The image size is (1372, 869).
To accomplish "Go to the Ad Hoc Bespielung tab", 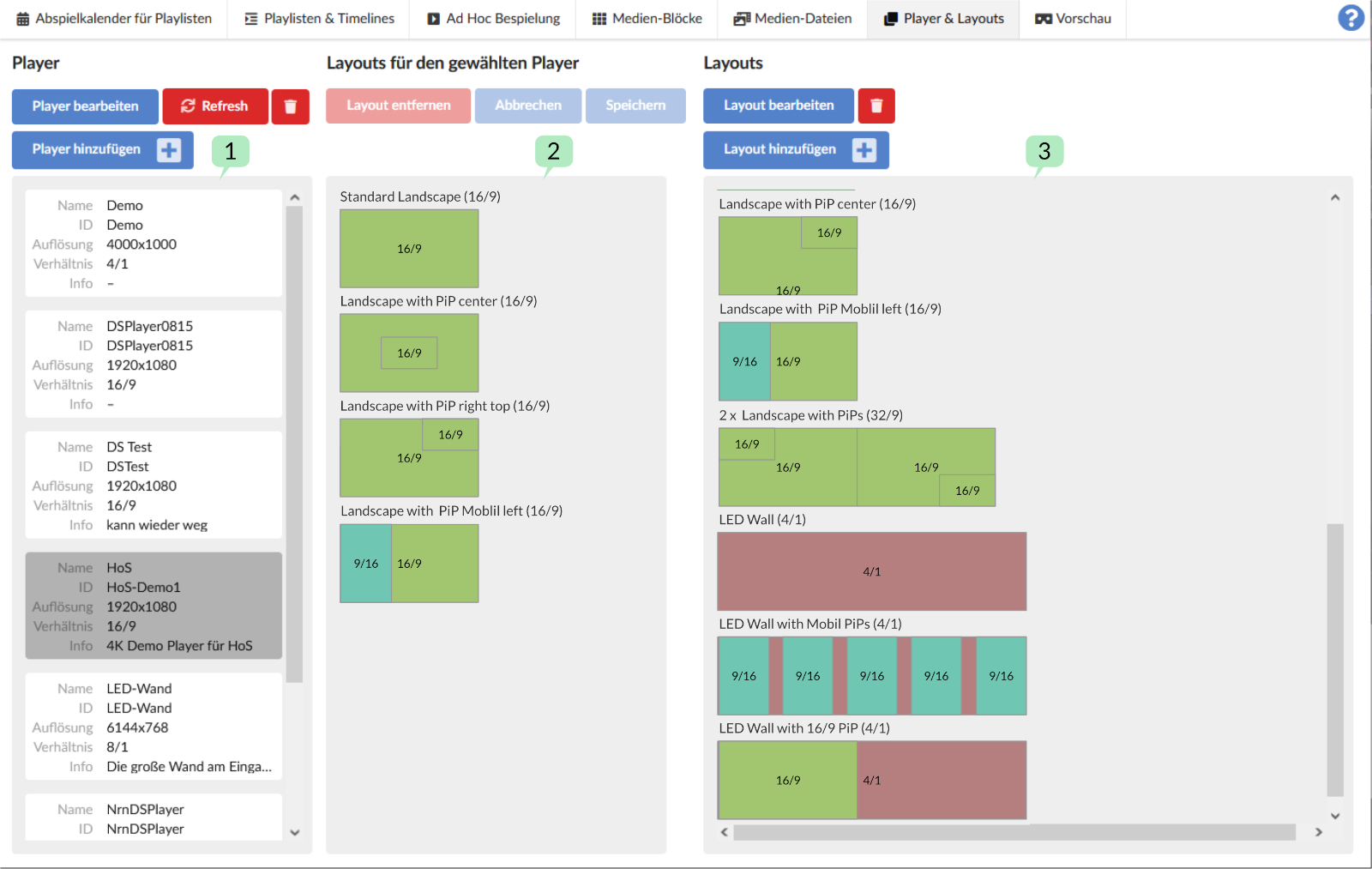I will pyautogui.click(x=493, y=19).
